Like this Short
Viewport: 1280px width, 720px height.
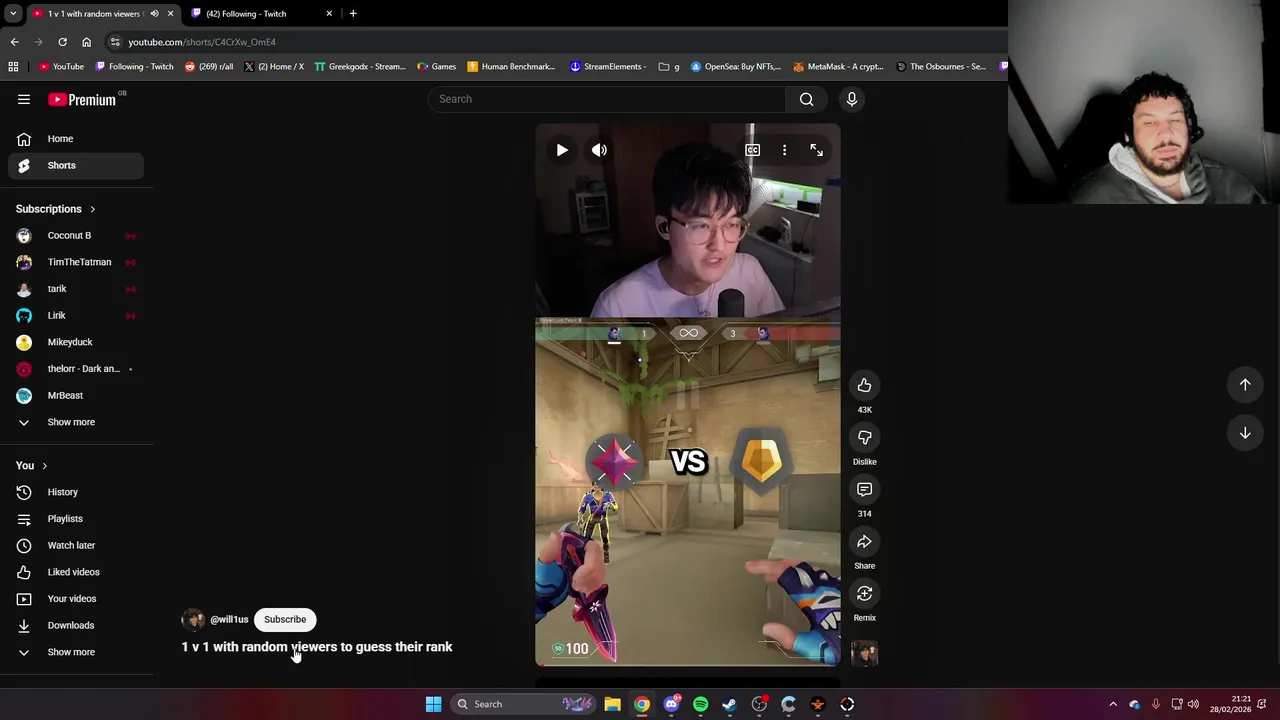tap(864, 385)
